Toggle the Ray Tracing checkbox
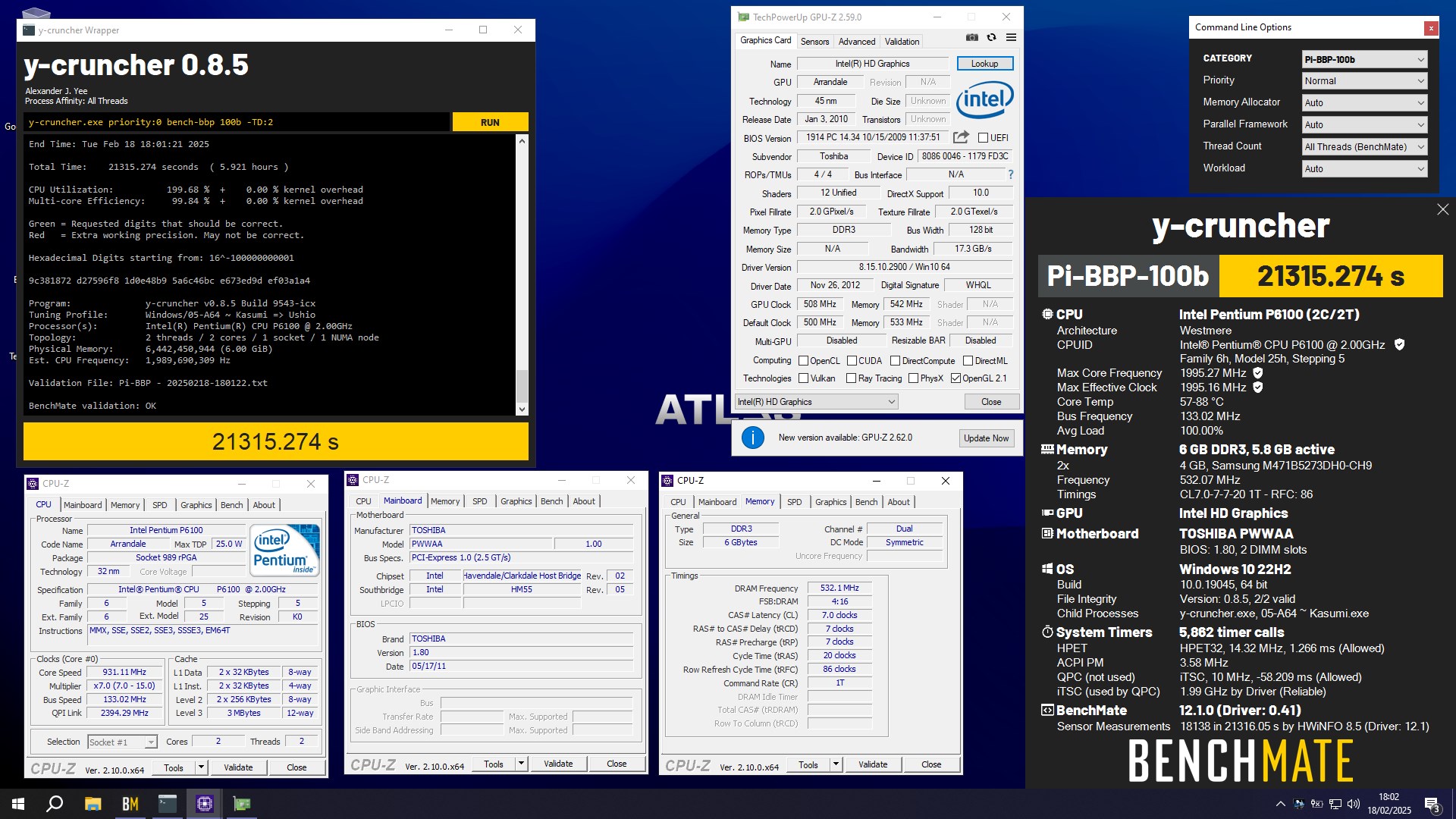Image resolution: width=1456 pixels, height=819 pixels. (851, 378)
